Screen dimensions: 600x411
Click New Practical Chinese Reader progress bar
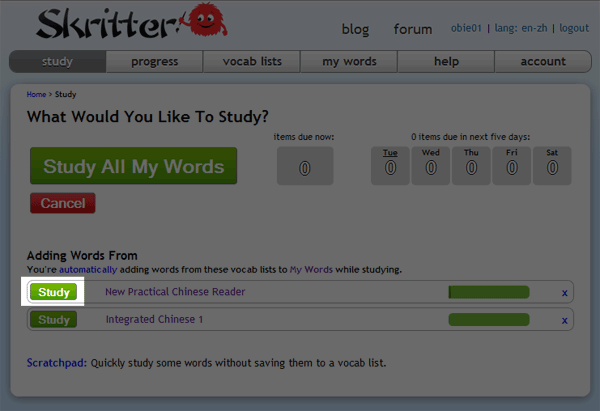click(x=489, y=292)
